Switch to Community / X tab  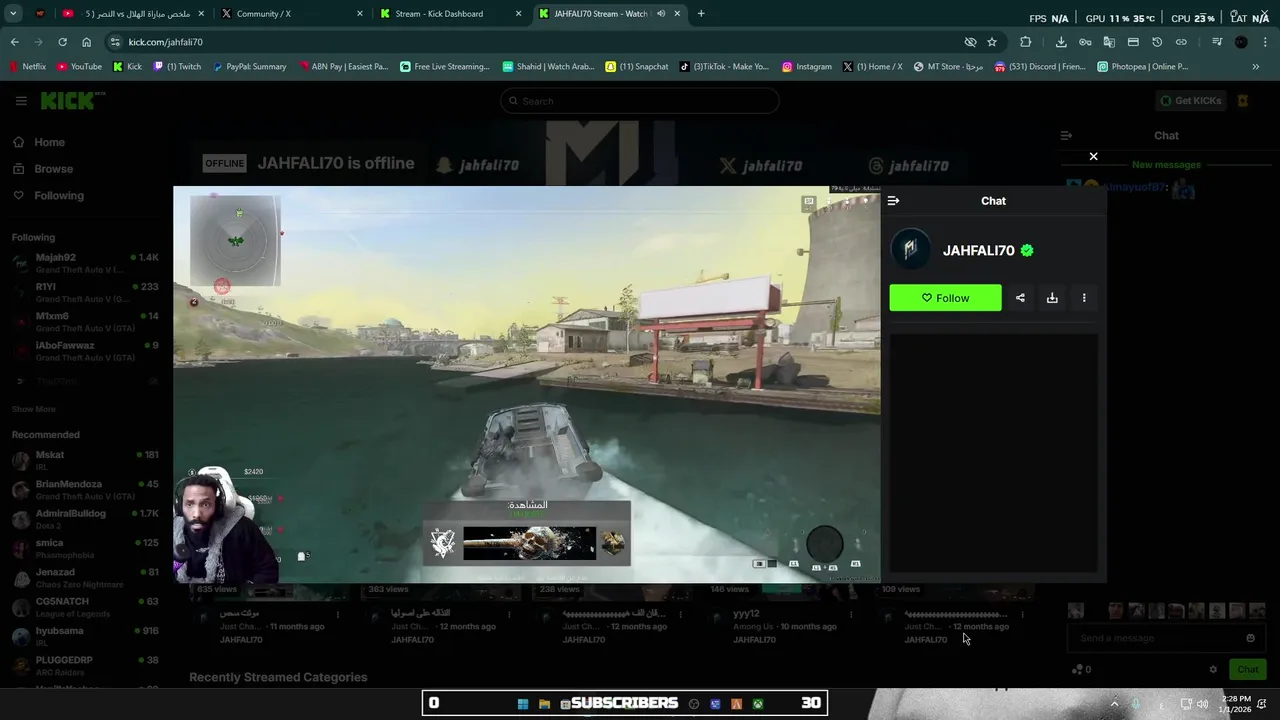[290, 14]
